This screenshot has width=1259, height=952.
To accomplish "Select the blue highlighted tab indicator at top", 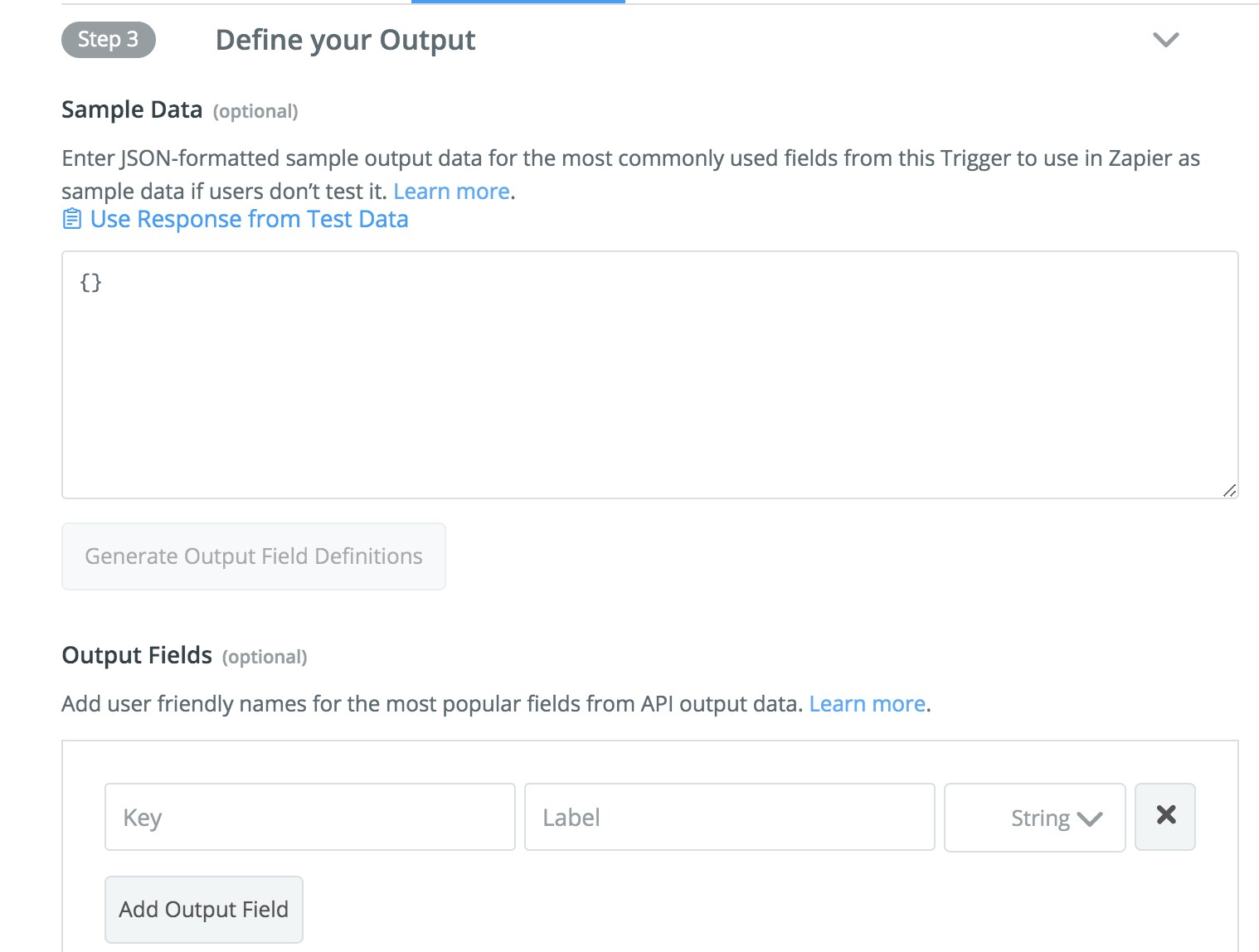I will coord(518,2).
